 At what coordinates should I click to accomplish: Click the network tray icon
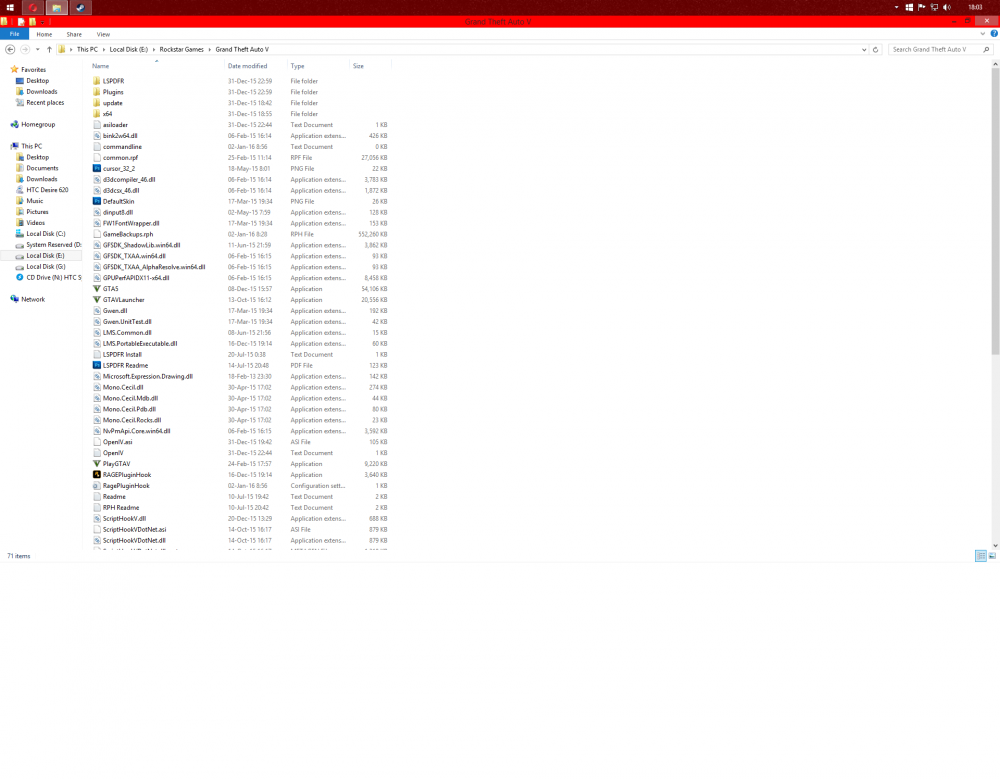934,8
